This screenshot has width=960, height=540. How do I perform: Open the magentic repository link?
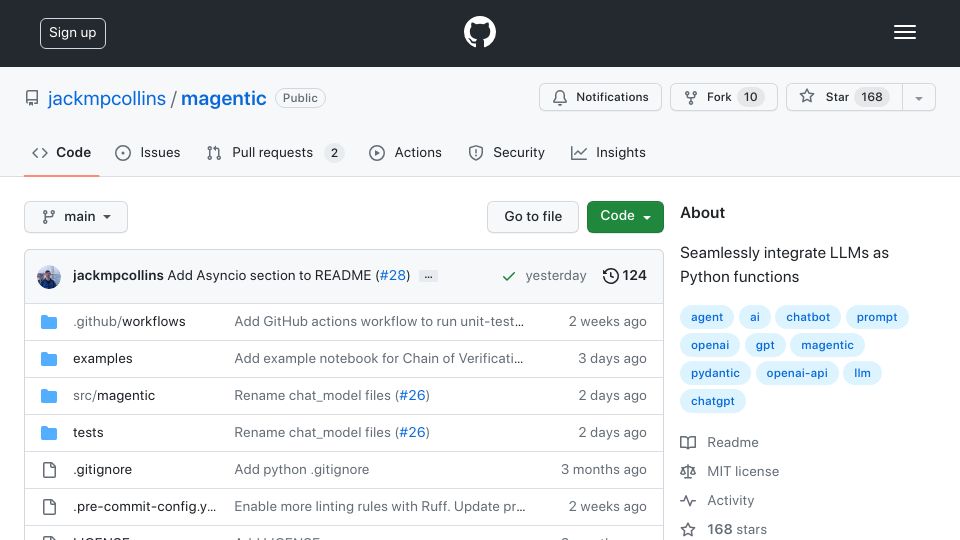tap(223, 99)
